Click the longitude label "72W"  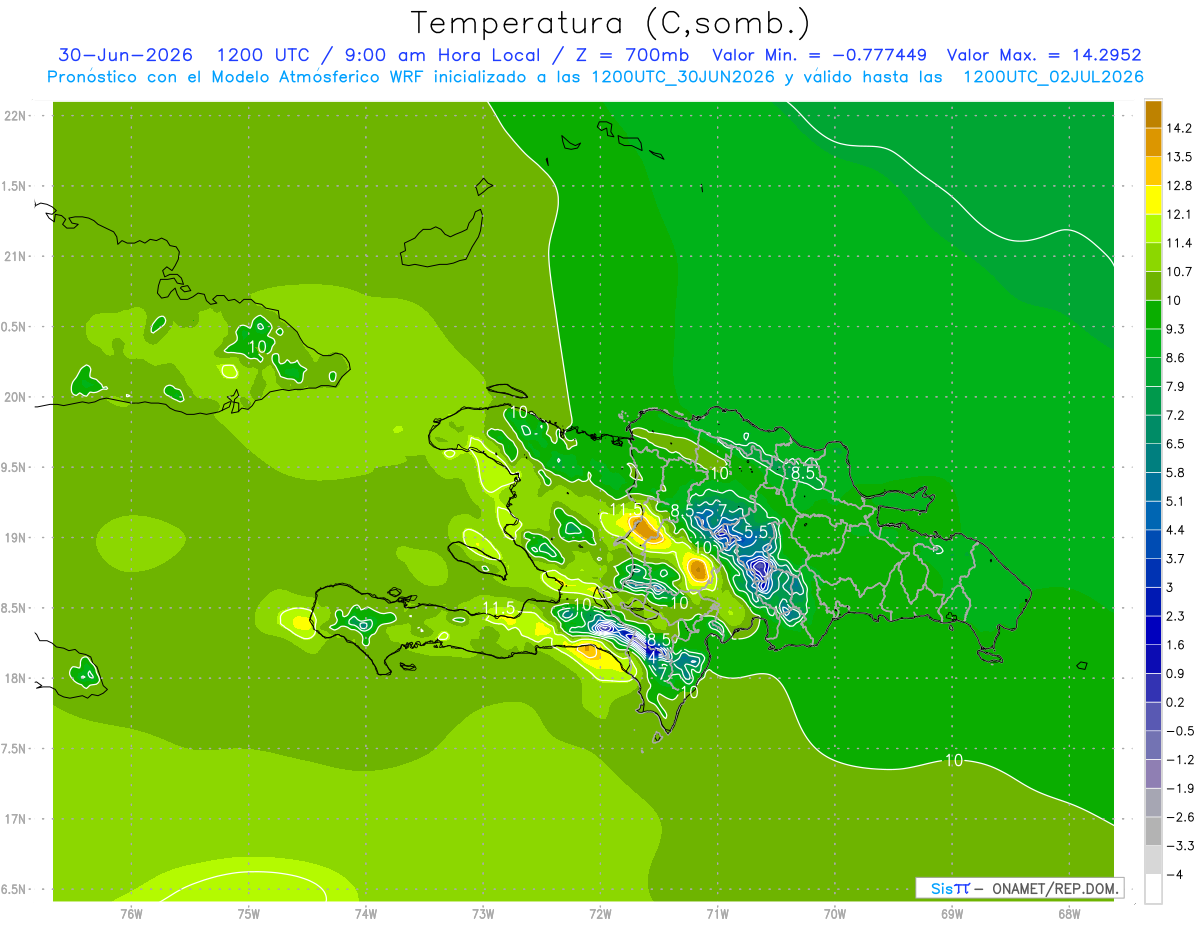(x=600, y=914)
